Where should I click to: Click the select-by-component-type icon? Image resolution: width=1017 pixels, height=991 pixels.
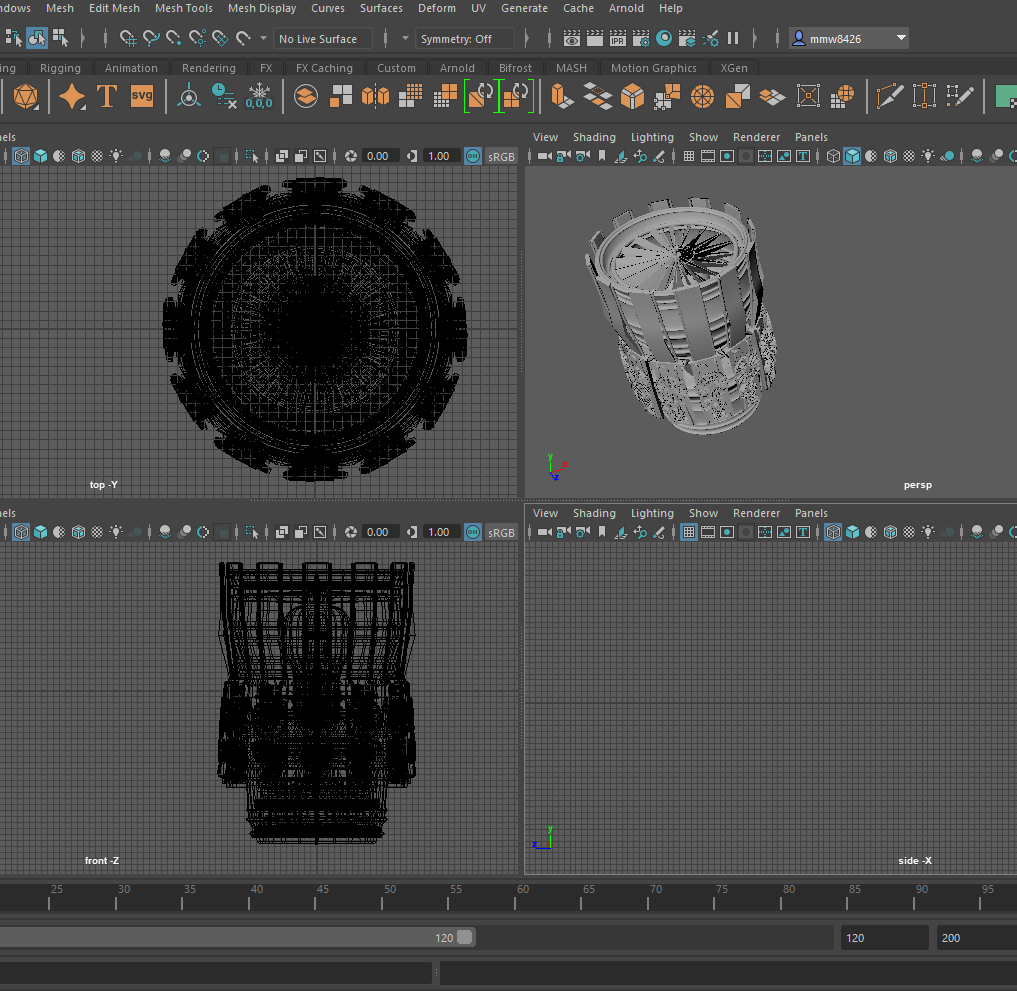click(x=61, y=38)
